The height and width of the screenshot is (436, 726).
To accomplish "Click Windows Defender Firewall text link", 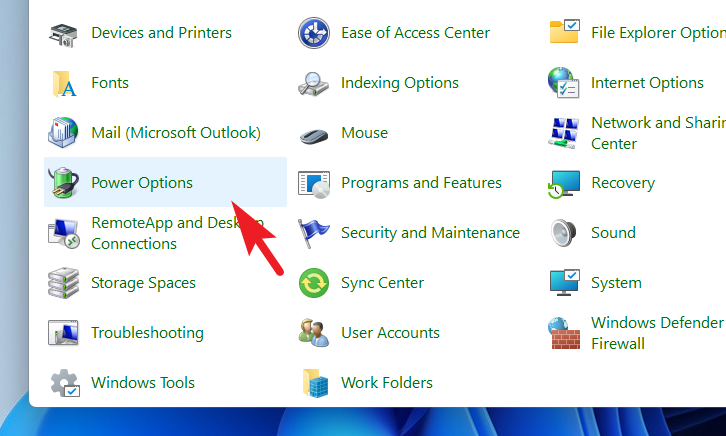I will click(657, 333).
